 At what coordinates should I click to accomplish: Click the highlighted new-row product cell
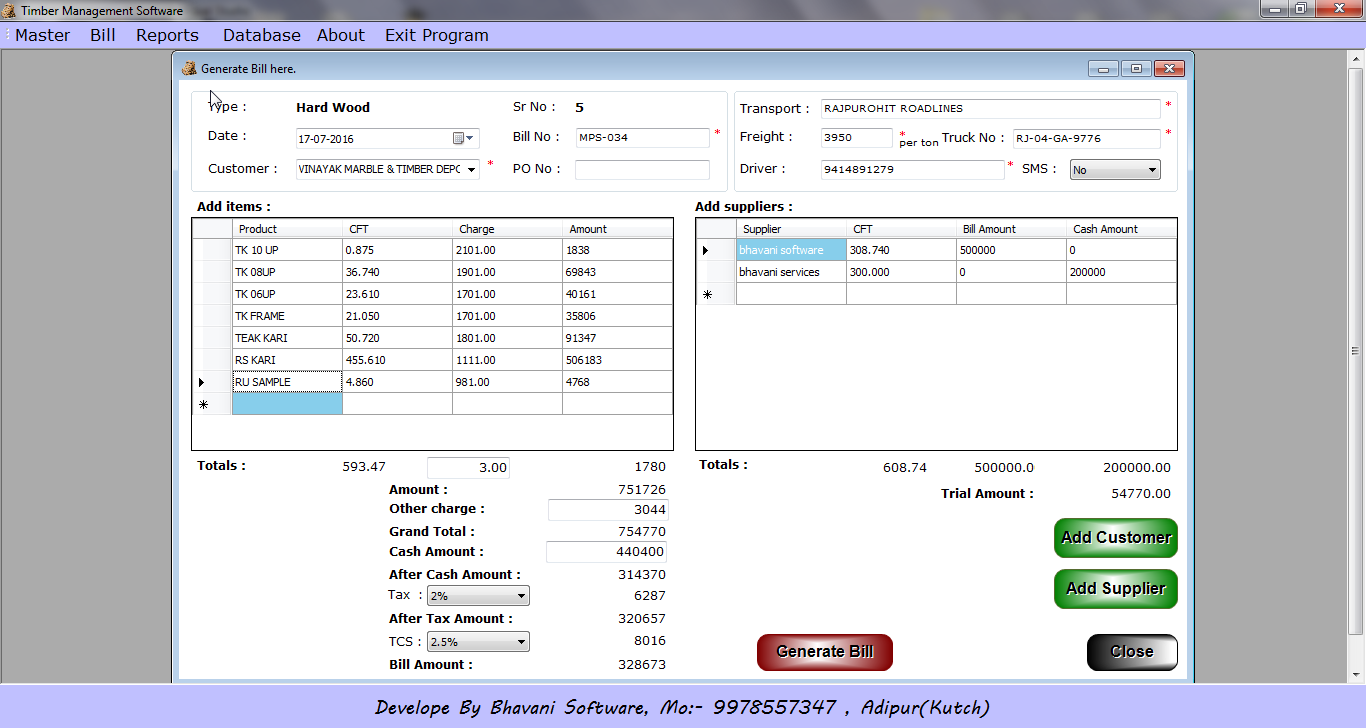pyautogui.click(x=287, y=404)
